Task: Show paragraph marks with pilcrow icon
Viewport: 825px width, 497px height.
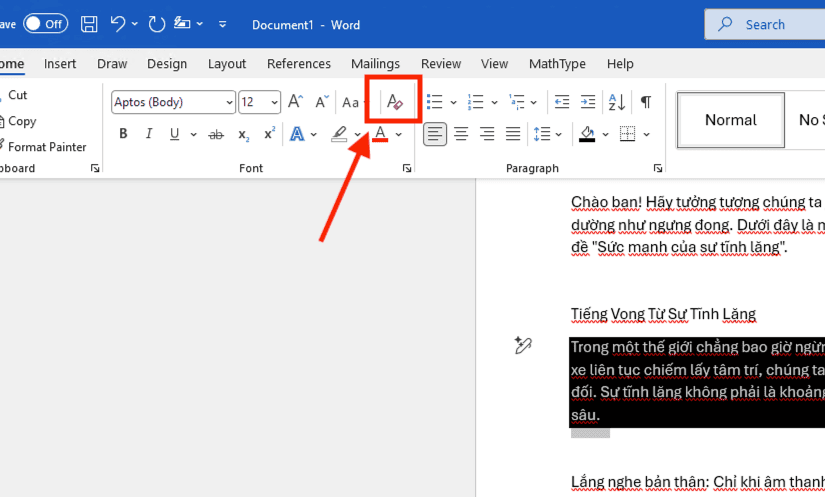Action: [646, 102]
